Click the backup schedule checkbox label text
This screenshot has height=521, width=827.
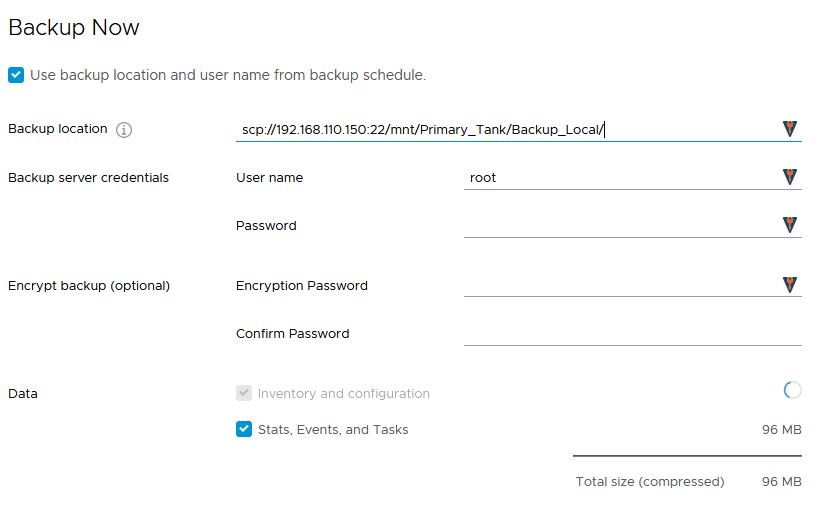tap(228, 75)
